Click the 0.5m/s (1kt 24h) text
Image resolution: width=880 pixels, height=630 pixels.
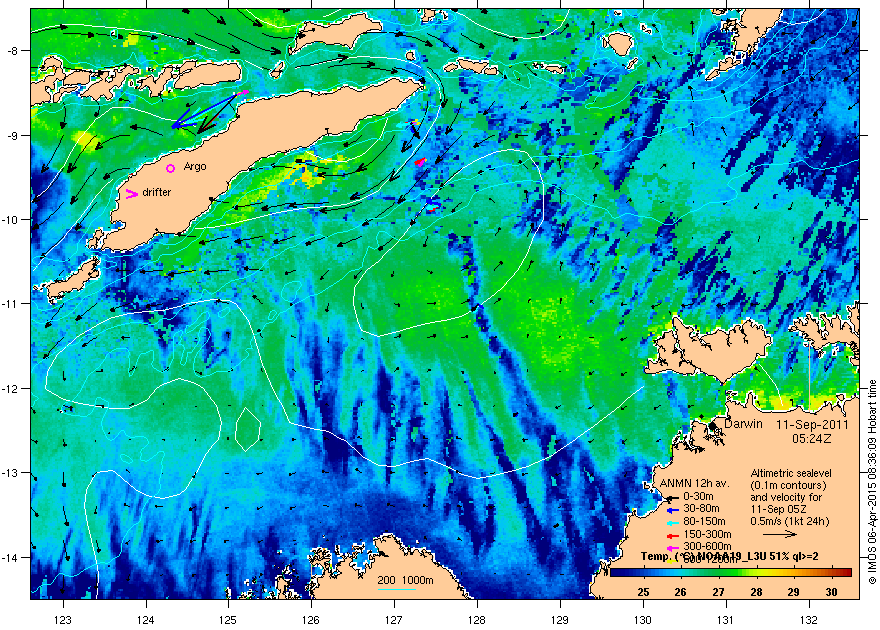(x=790, y=521)
